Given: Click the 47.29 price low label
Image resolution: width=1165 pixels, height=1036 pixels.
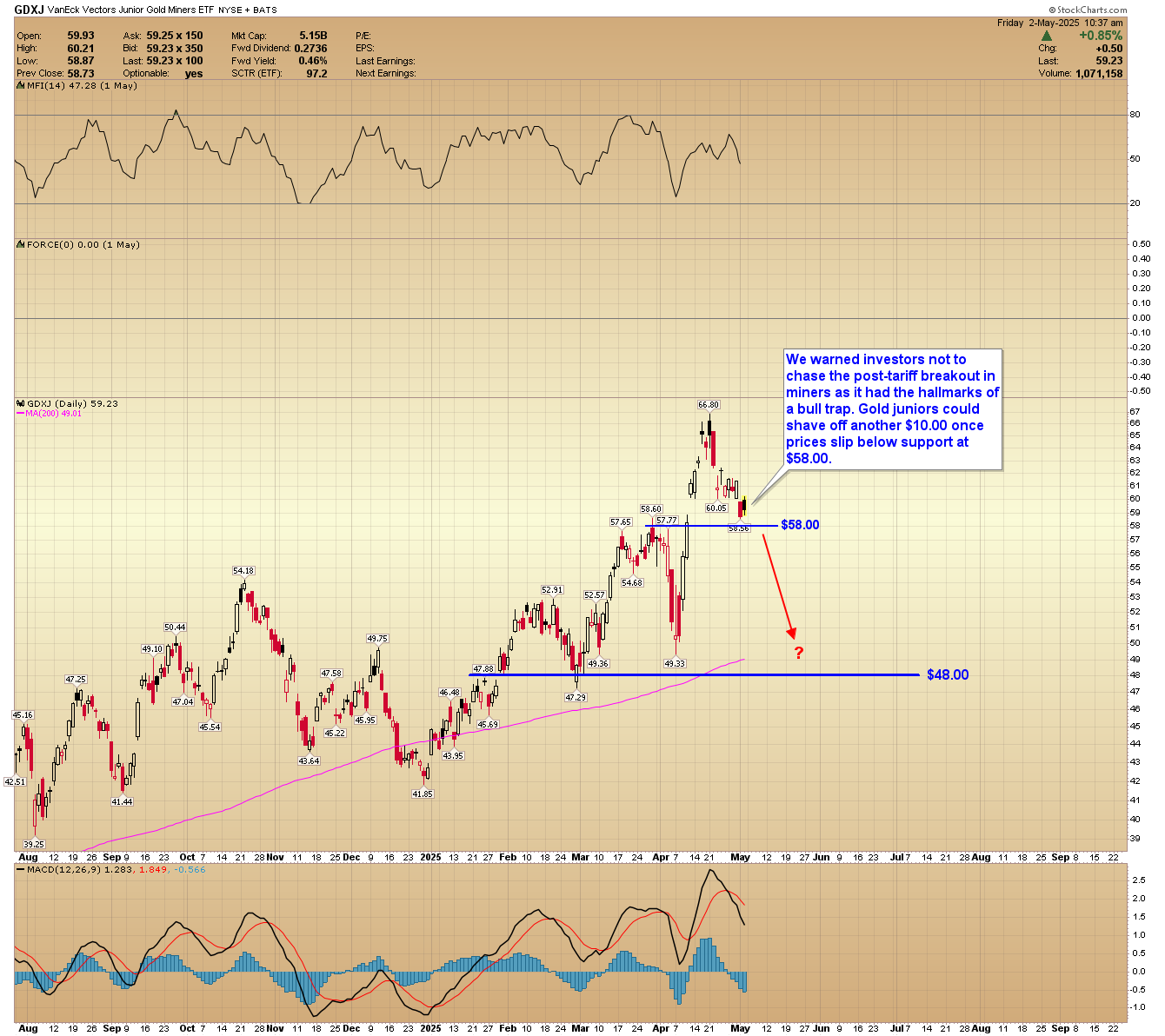Looking at the screenshot, I should 576,697.
